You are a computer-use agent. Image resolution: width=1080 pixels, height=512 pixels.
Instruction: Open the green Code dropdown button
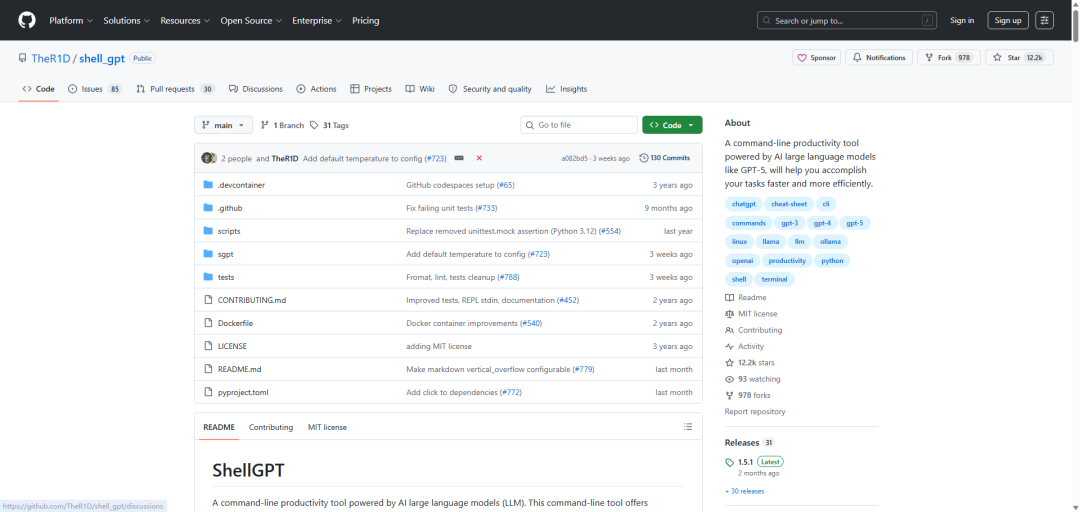point(672,125)
